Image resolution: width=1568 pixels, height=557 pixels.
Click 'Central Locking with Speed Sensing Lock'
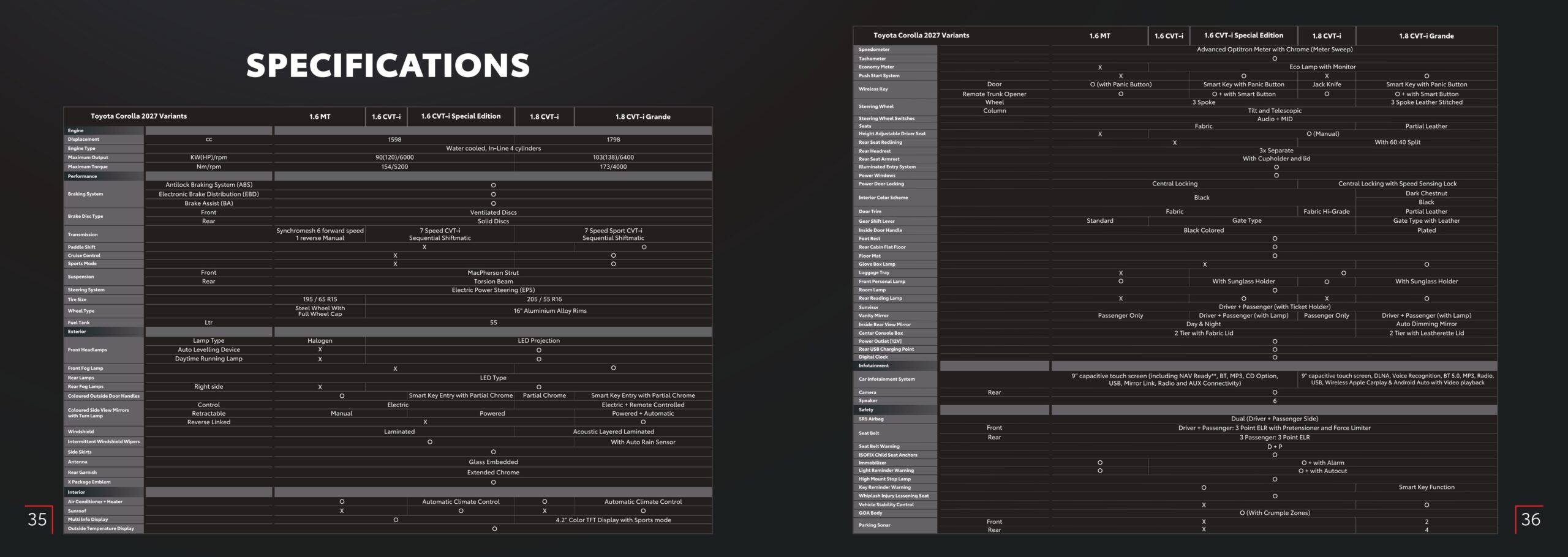(x=1397, y=184)
